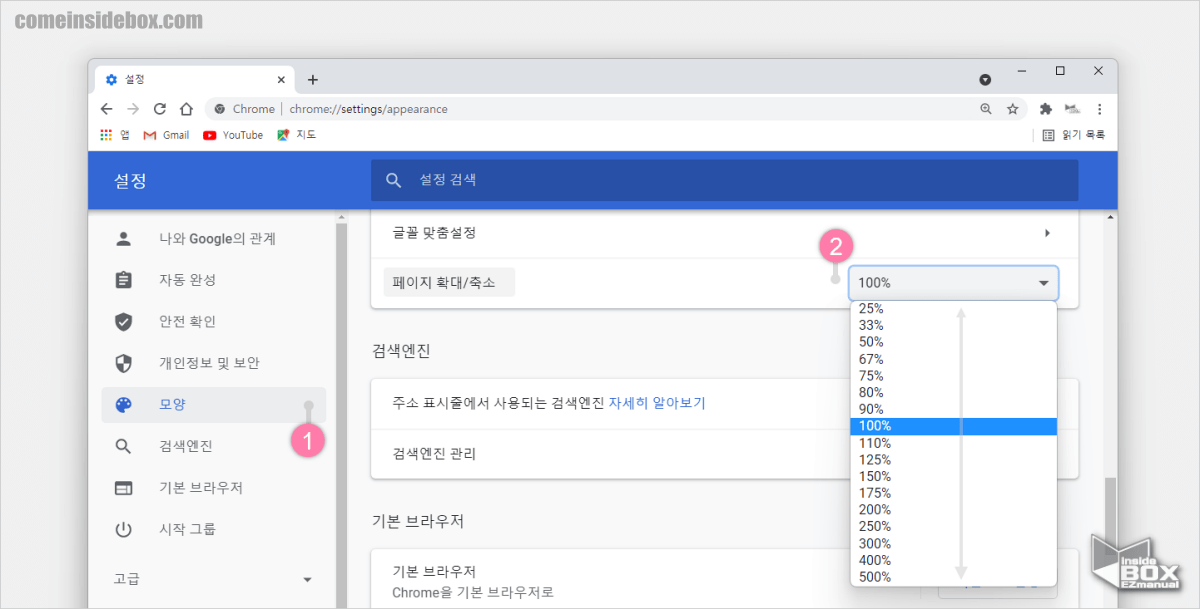The image size is (1200, 609).
Task: Reload the page with refresh icon
Action: pyautogui.click(x=159, y=109)
